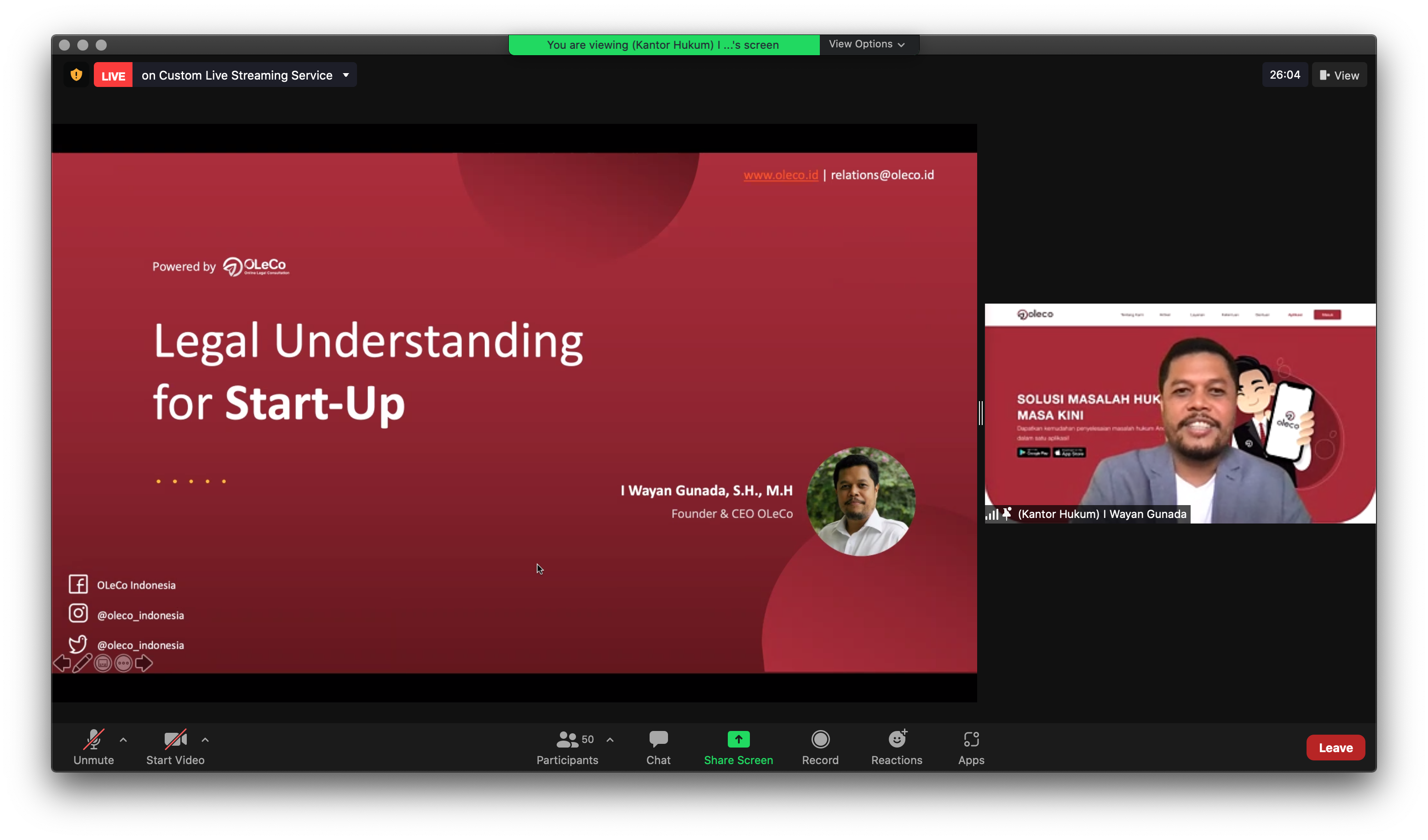
Task: Expand Custom Live Streaming Service dropdown
Action: click(345, 75)
